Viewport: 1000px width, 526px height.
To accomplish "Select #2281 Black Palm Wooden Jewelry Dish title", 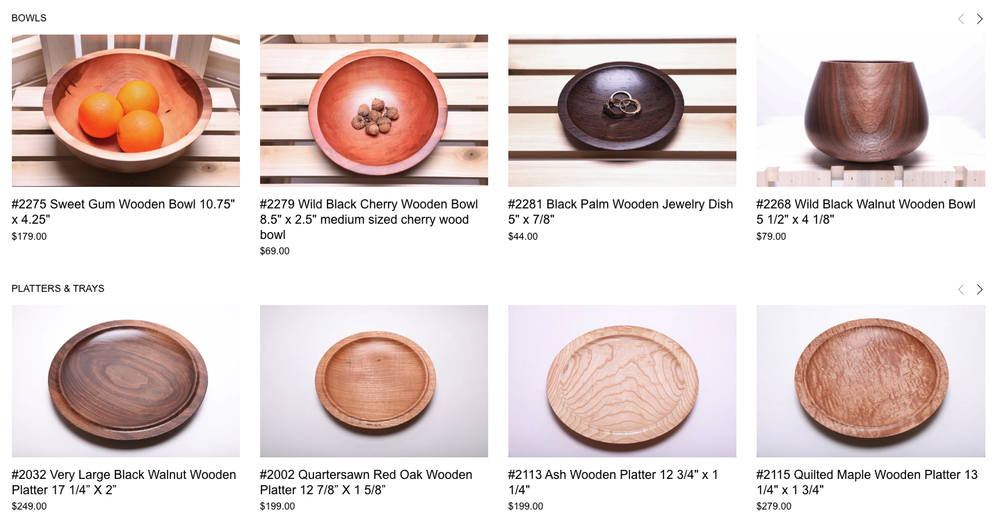I will (620, 212).
